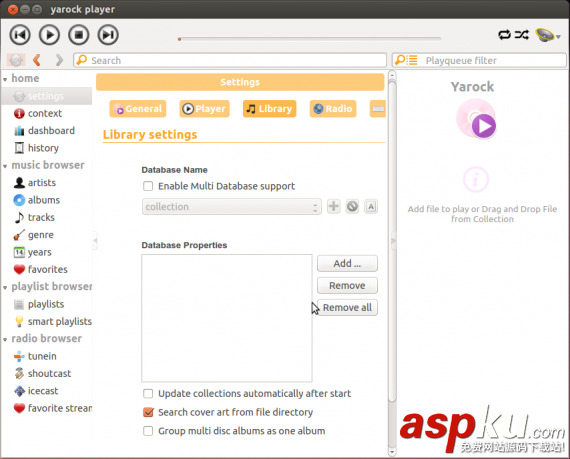Screen dimensions: 570x459
Task: Open the volume speaker menu
Action: [x=547, y=35]
